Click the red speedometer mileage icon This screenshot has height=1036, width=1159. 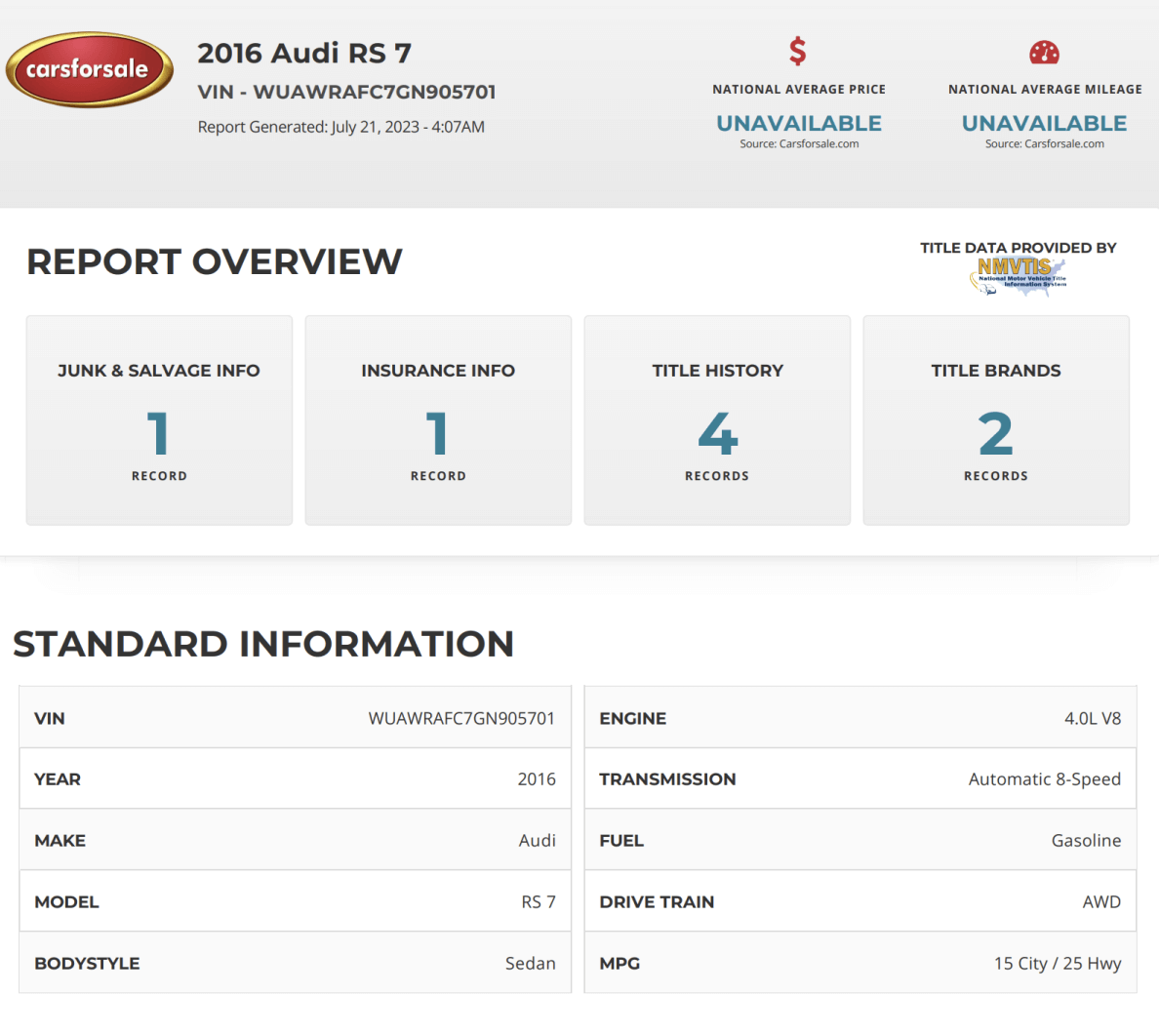click(1044, 54)
